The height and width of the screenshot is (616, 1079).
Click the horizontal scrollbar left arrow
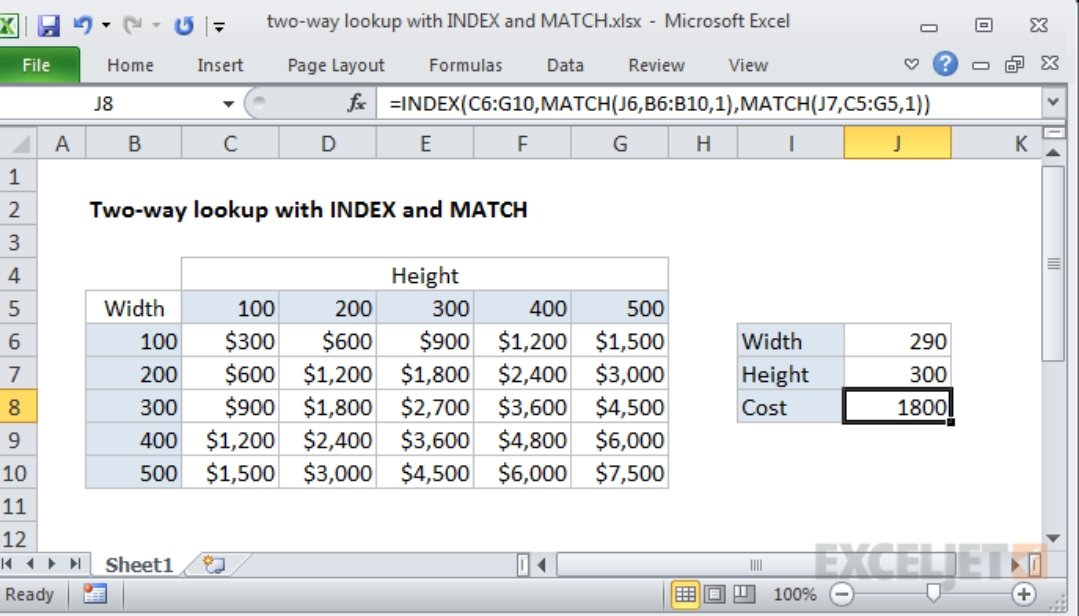pyautogui.click(x=542, y=565)
